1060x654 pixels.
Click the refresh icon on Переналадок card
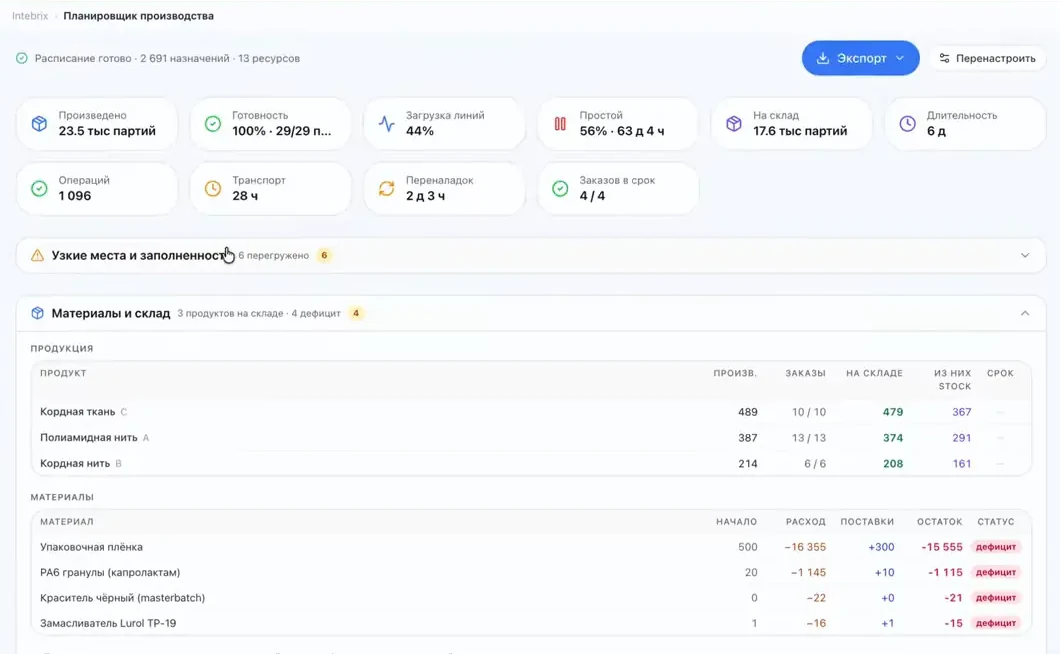387,188
